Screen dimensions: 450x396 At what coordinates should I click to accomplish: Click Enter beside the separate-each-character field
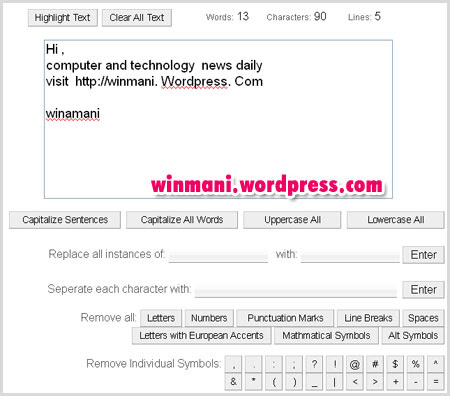tap(423, 290)
